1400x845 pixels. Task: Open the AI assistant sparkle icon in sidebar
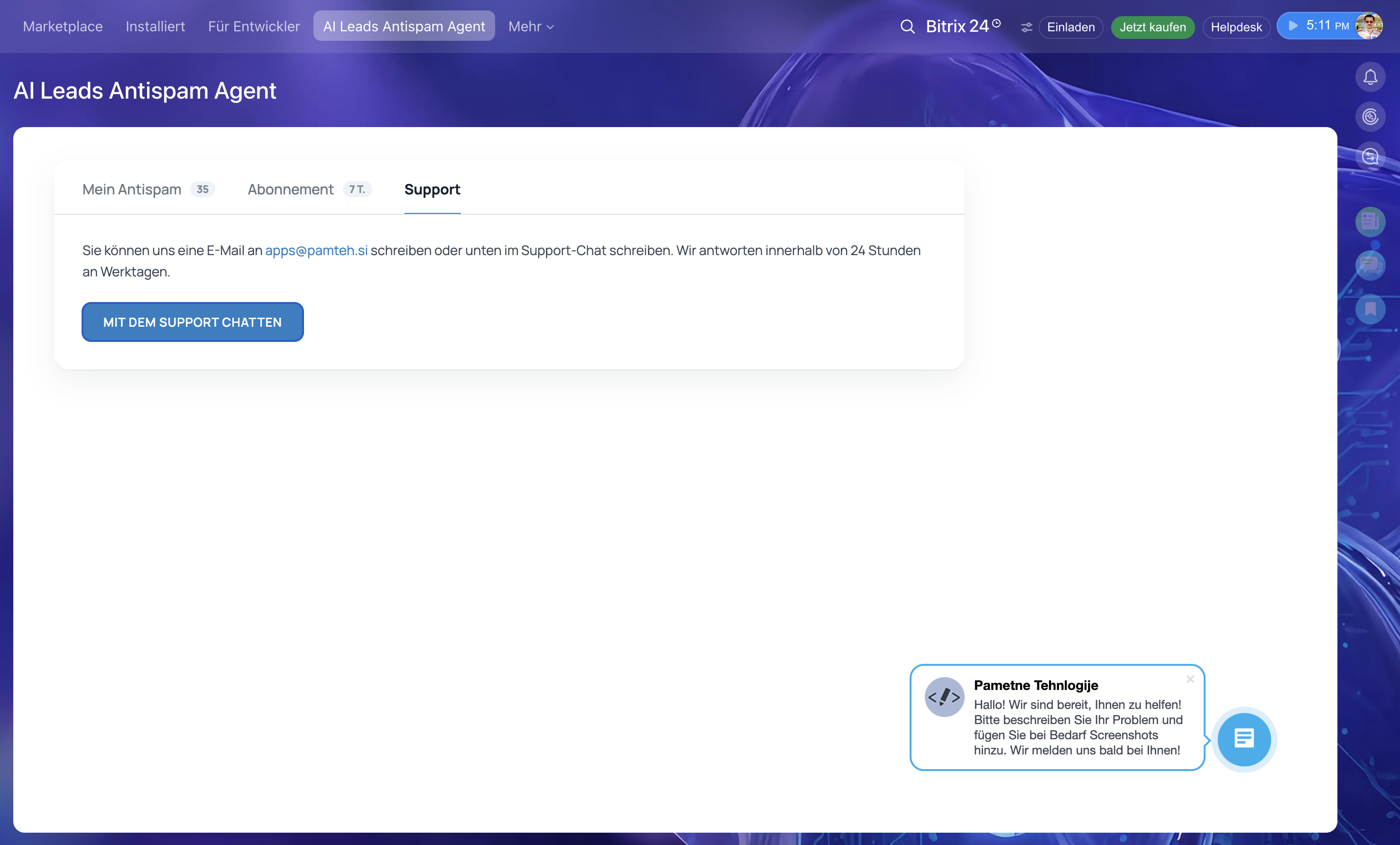click(1370, 117)
